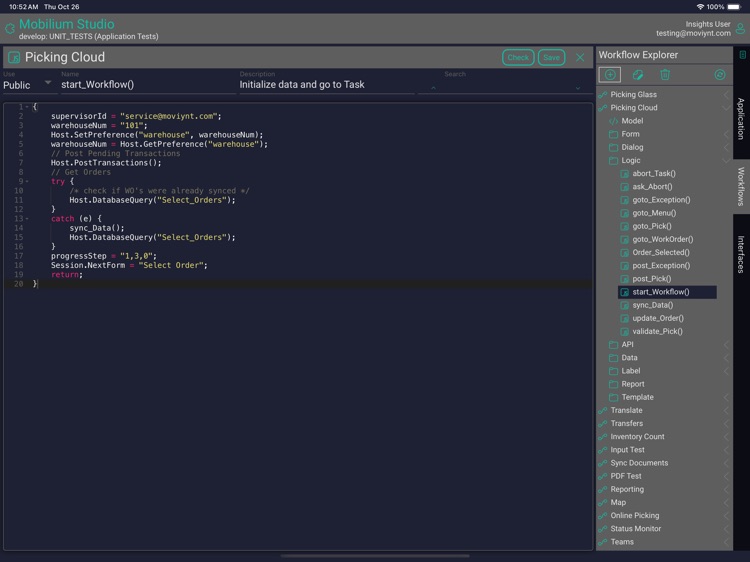The width and height of the screenshot is (750, 562).
Task: Expand the Label folder chevron
Action: pos(727,371)
